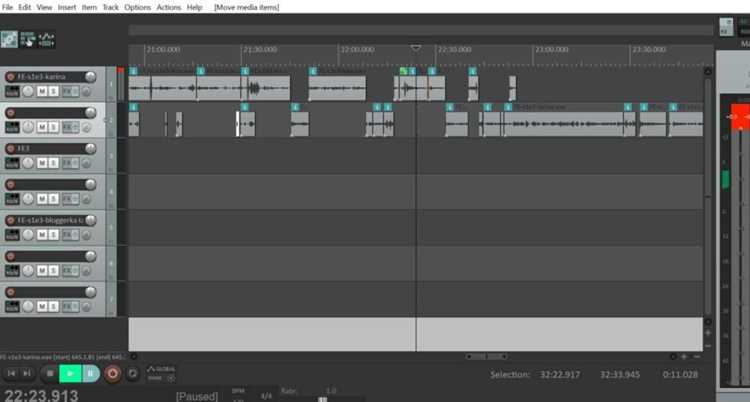Viewport: 750px width, 402px height.
Task: Open record input settings on FE-s1e3-bloggerka track
Action: coord(12,234)
